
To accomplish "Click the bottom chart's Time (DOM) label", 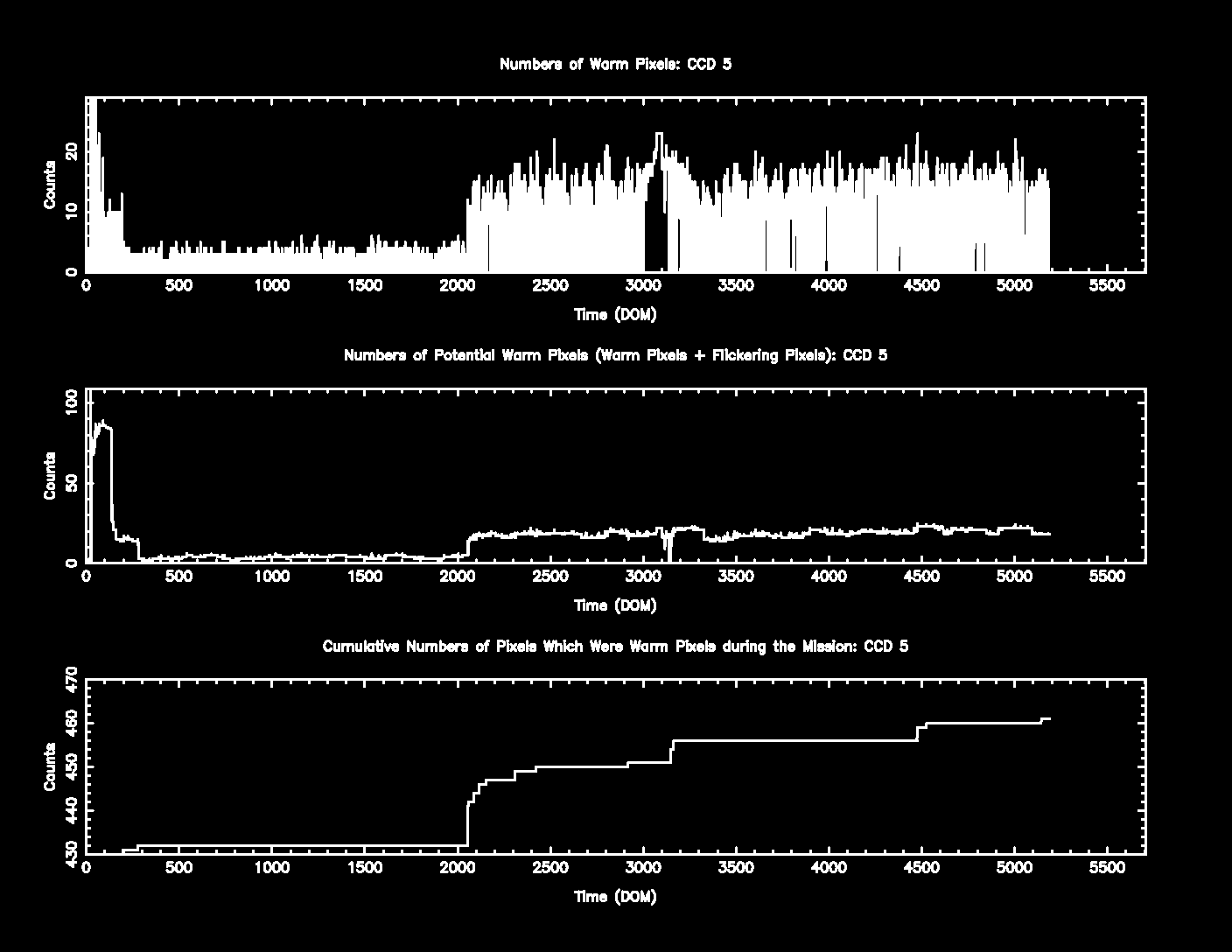I will pyautogui.click(x=615, y=897).
